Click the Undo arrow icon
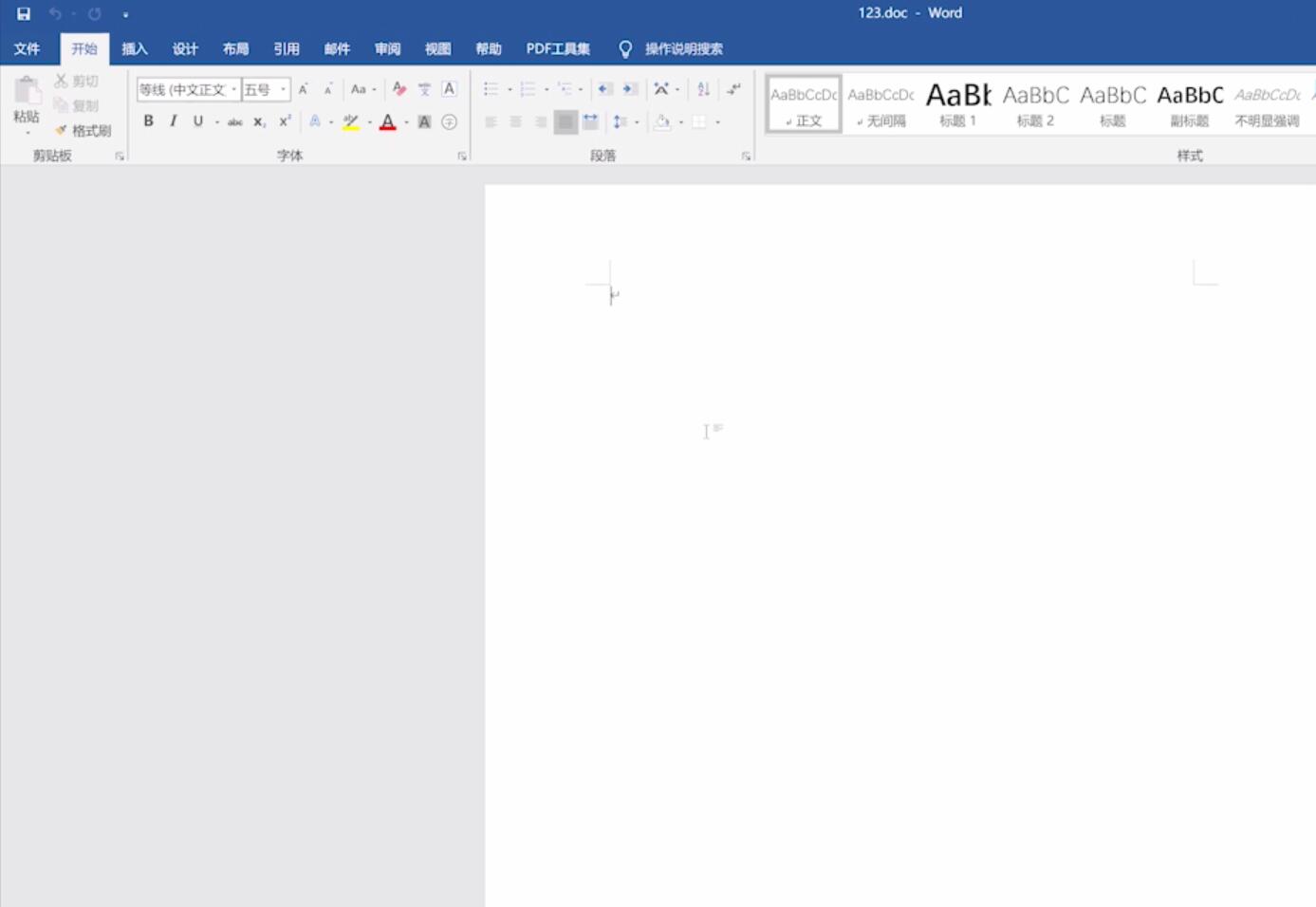1316x907 pixels. pos(55,13)
